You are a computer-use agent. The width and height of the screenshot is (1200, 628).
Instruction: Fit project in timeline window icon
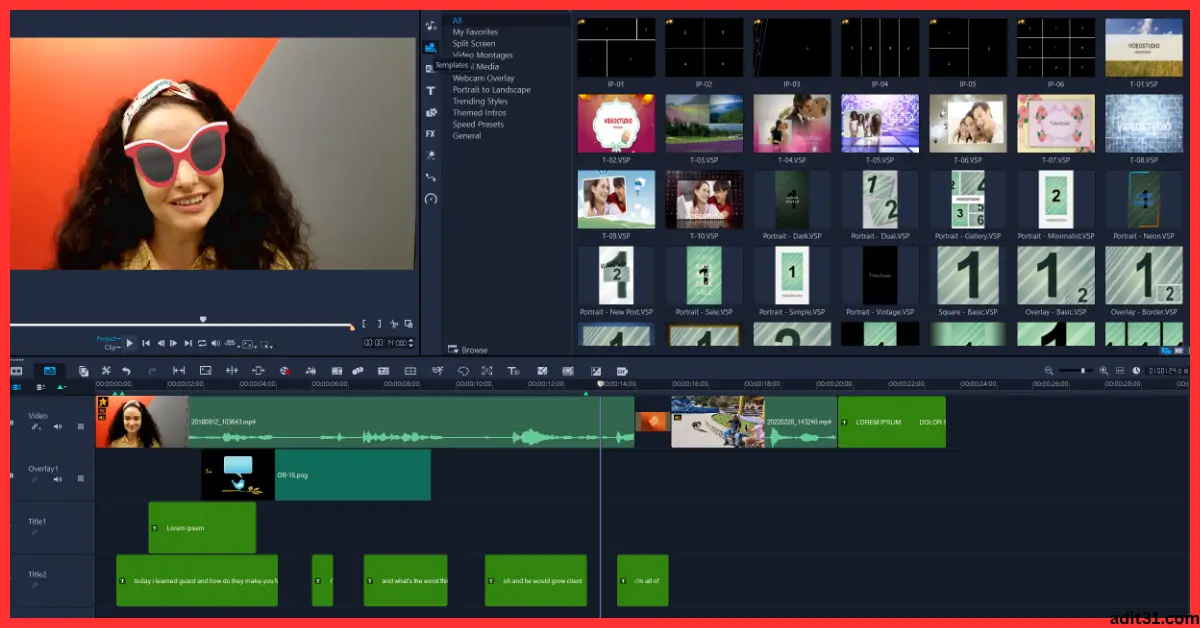pos(1120,371)
